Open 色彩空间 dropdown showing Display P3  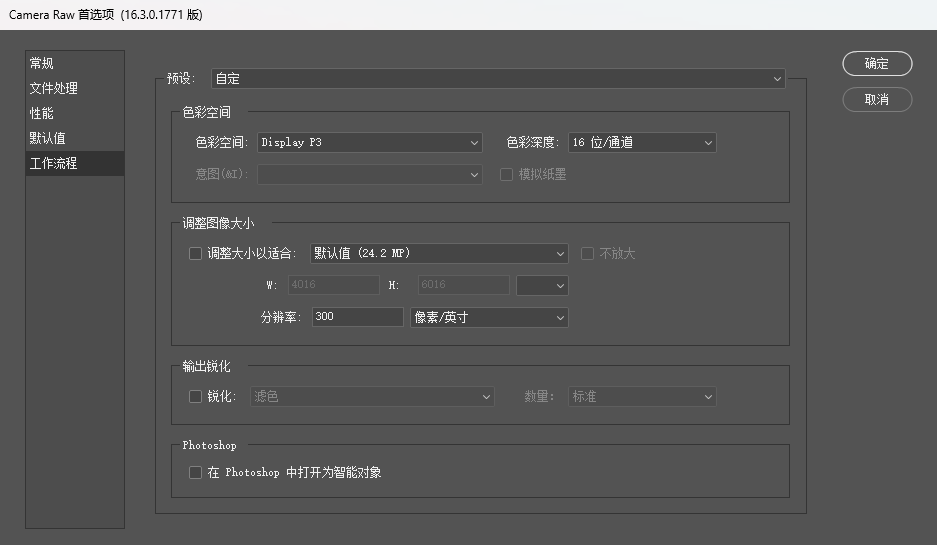tap(369, 142)
